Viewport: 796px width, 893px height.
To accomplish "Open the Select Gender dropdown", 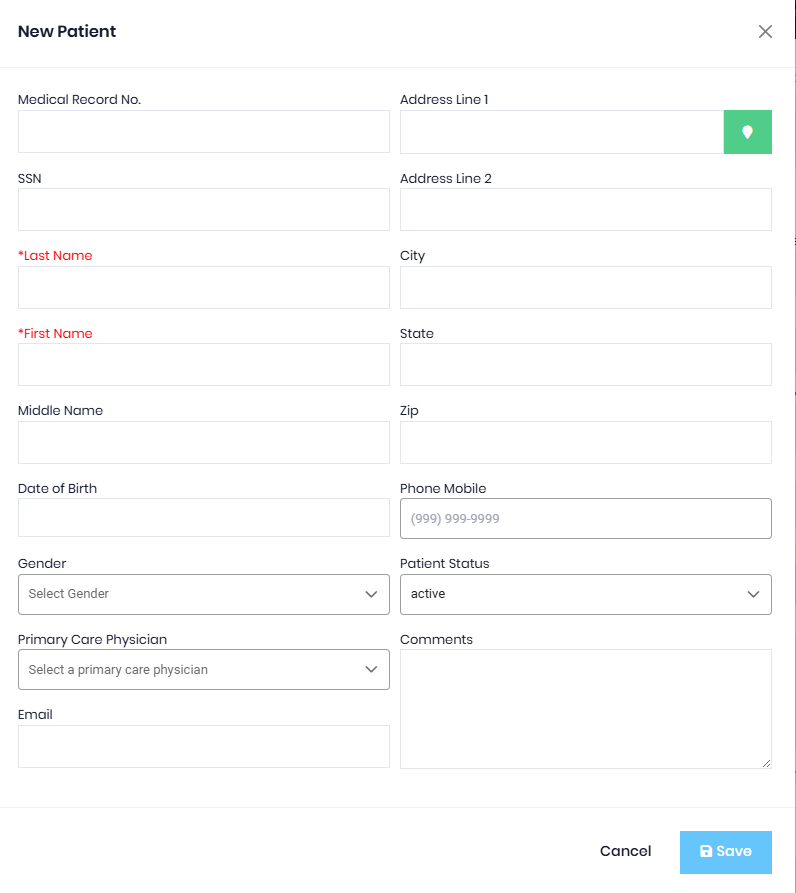I will coord(204,594).
